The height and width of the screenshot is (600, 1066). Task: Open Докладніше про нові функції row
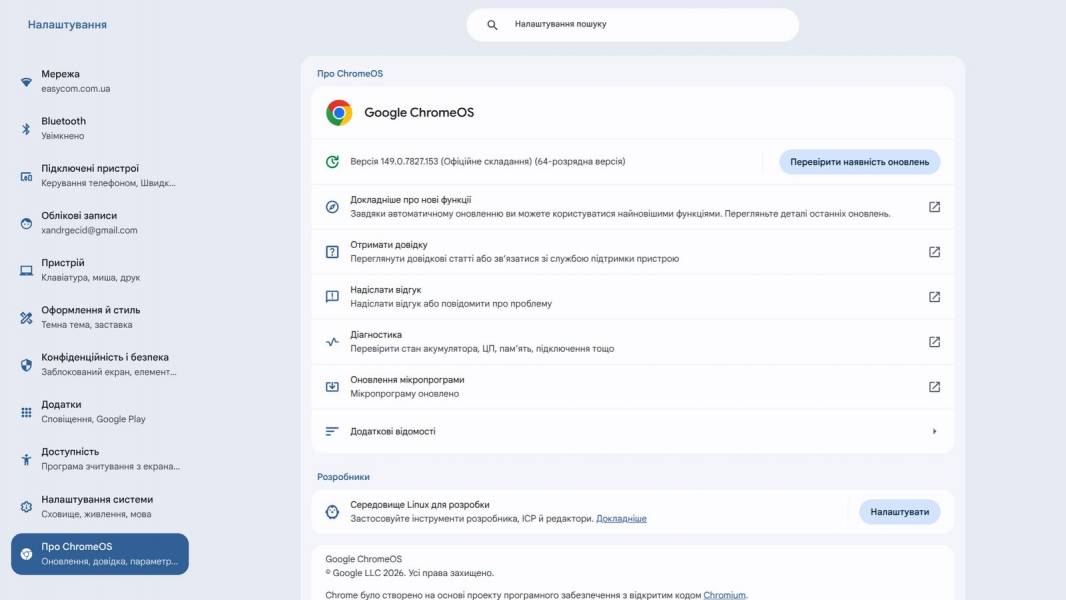pyautogui.click(x=632, y=207)
